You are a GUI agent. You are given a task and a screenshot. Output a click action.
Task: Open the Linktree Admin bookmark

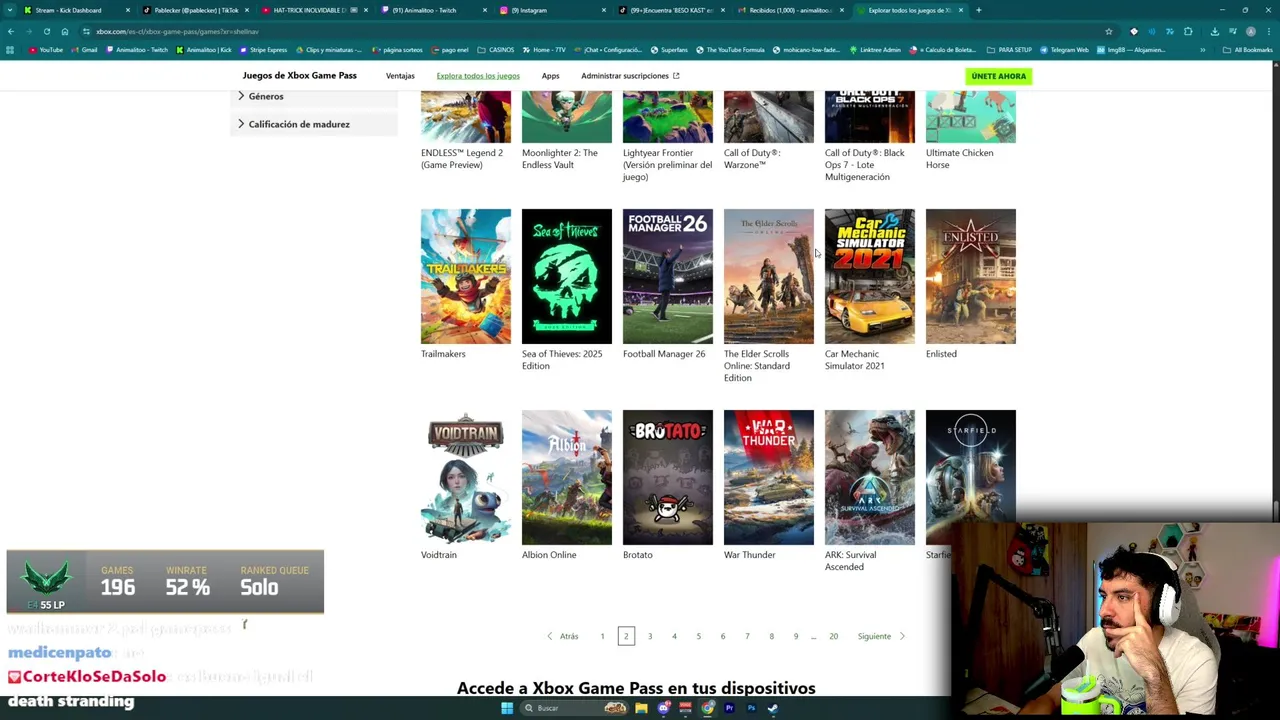[x=876, y=49]
